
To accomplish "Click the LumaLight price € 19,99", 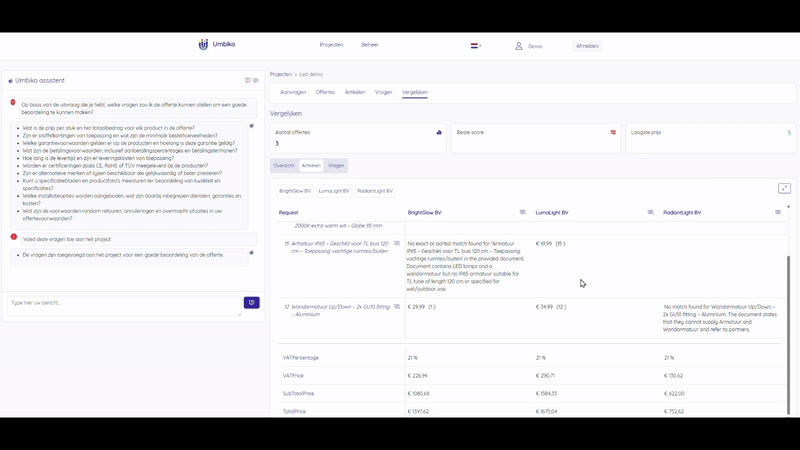I will (x=544, y=244).
